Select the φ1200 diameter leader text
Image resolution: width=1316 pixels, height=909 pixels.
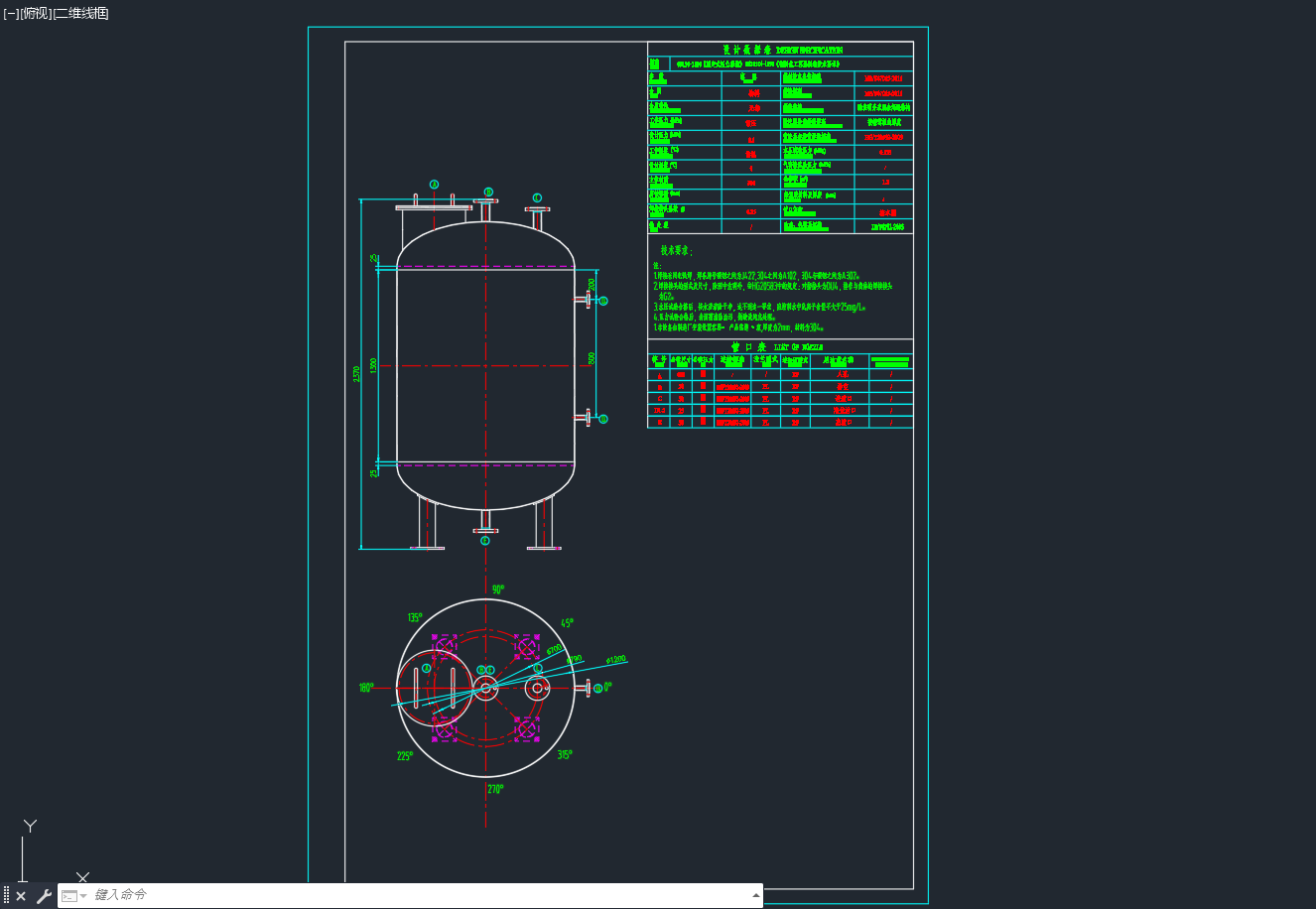point(615,659)
